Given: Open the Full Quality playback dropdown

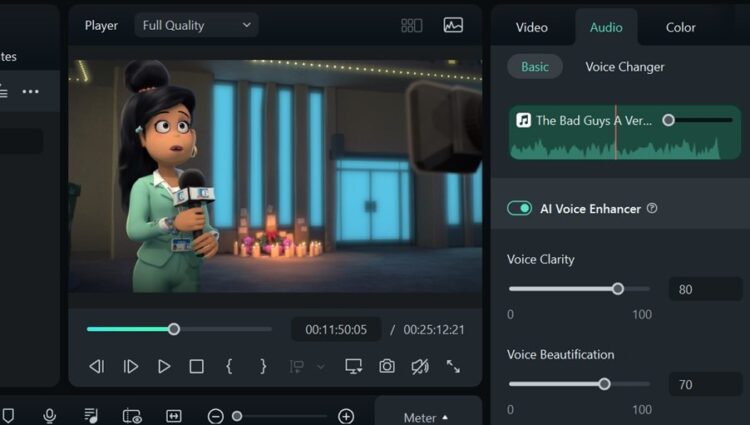Looking at the screenshot, I should point(196,25).
